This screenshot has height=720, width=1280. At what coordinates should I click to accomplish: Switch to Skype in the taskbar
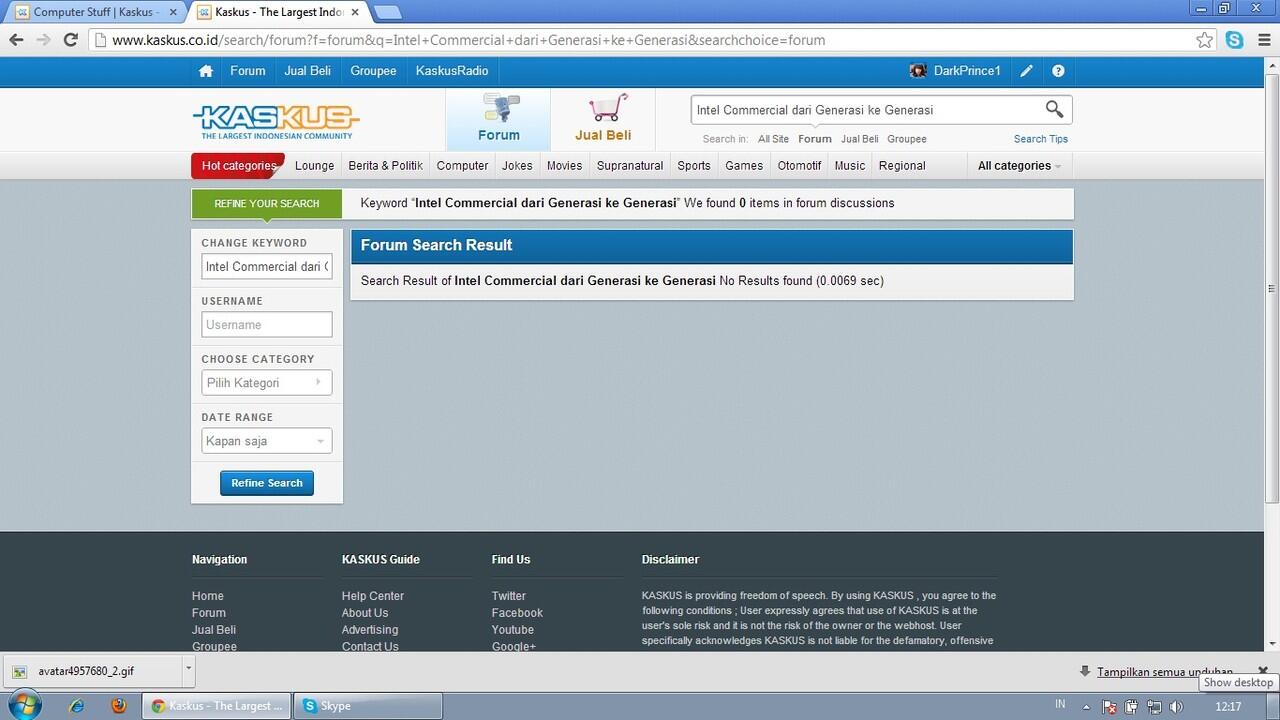point(369,706)
